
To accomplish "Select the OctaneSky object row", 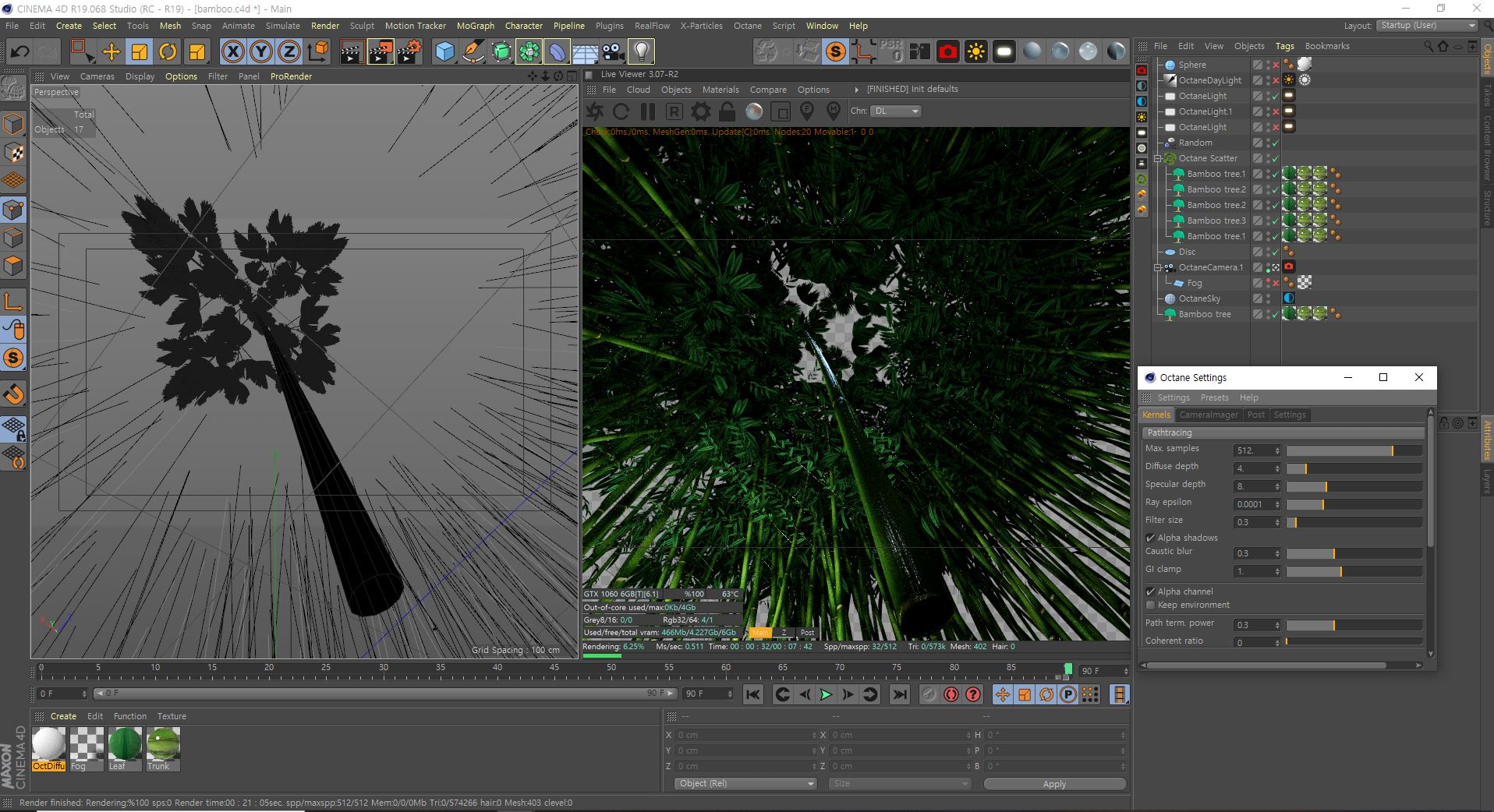I will pyautogui.click(x=1201, y=298).
